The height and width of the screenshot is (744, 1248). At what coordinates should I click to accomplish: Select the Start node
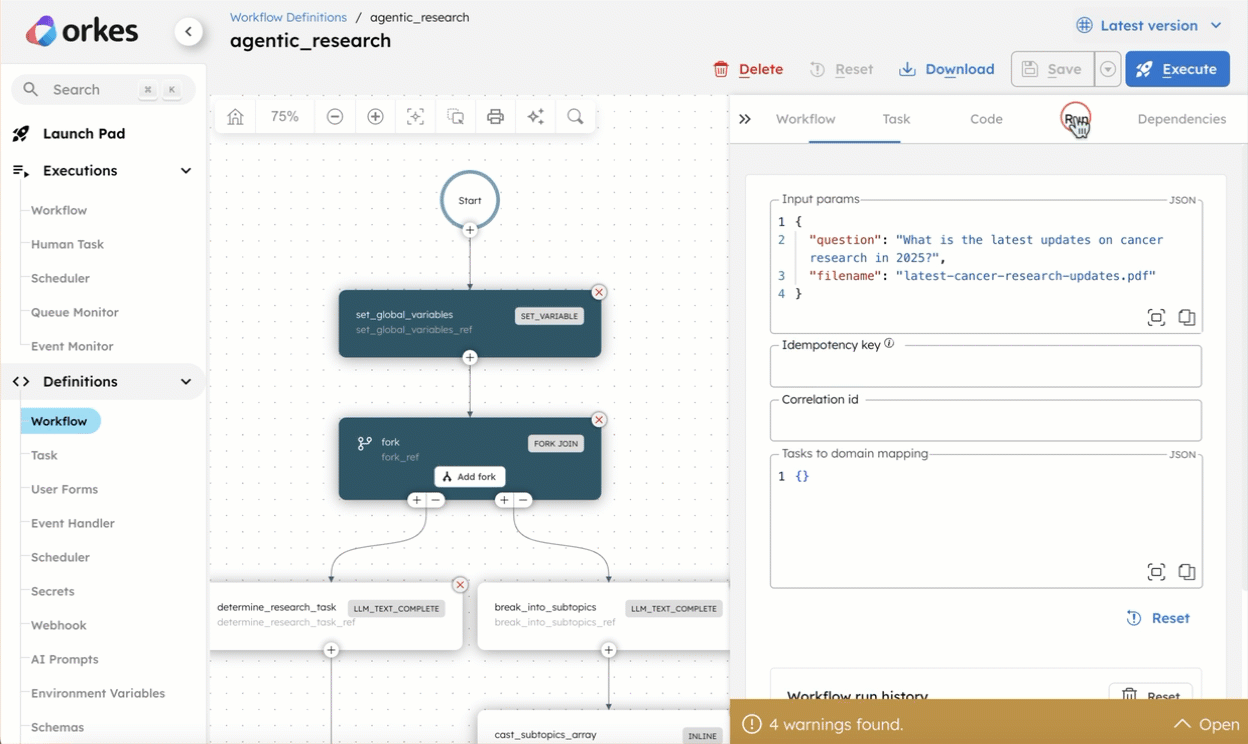pyautogui.click(x=470, y=200)
